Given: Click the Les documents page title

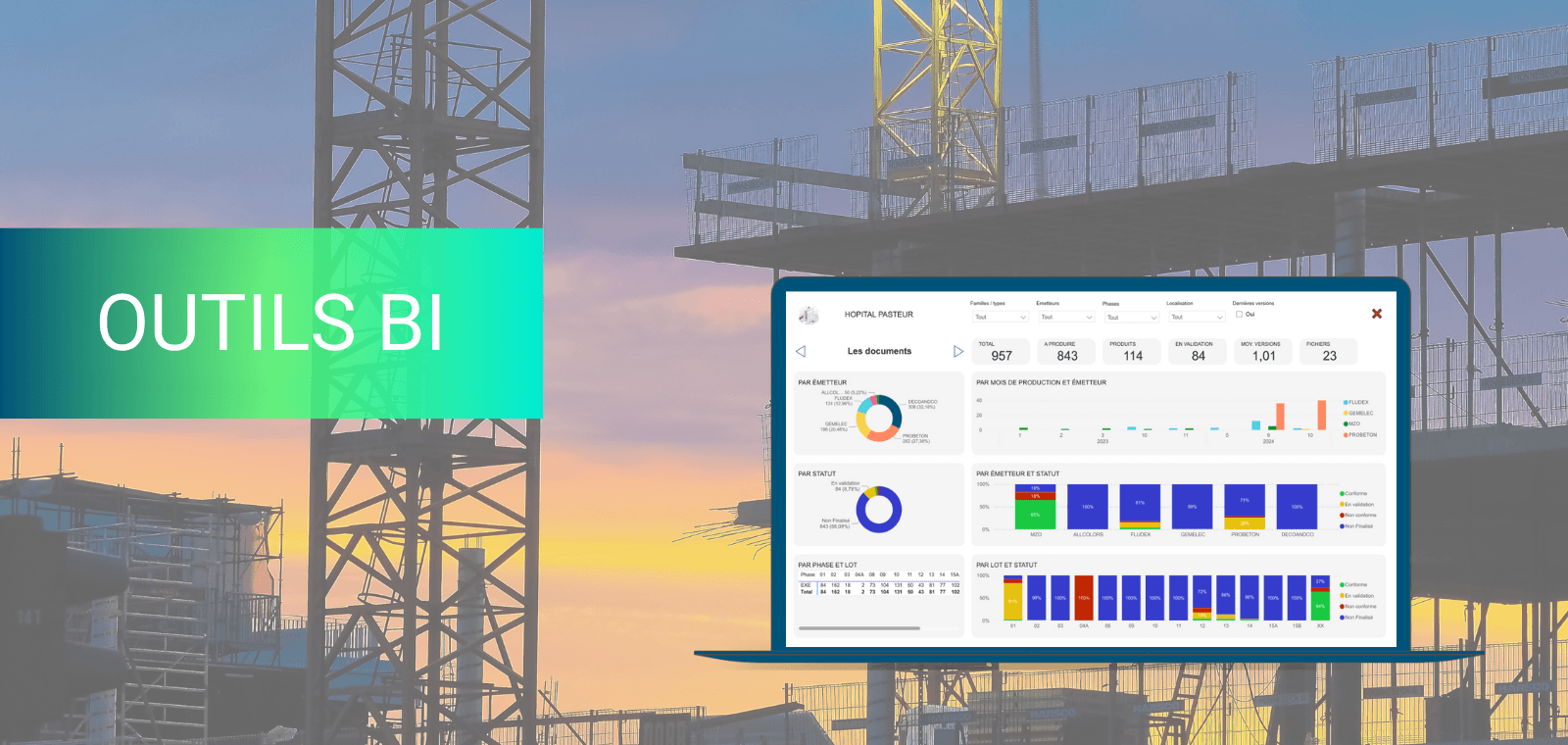Looking at the screenshot, I should click(879, 351).
